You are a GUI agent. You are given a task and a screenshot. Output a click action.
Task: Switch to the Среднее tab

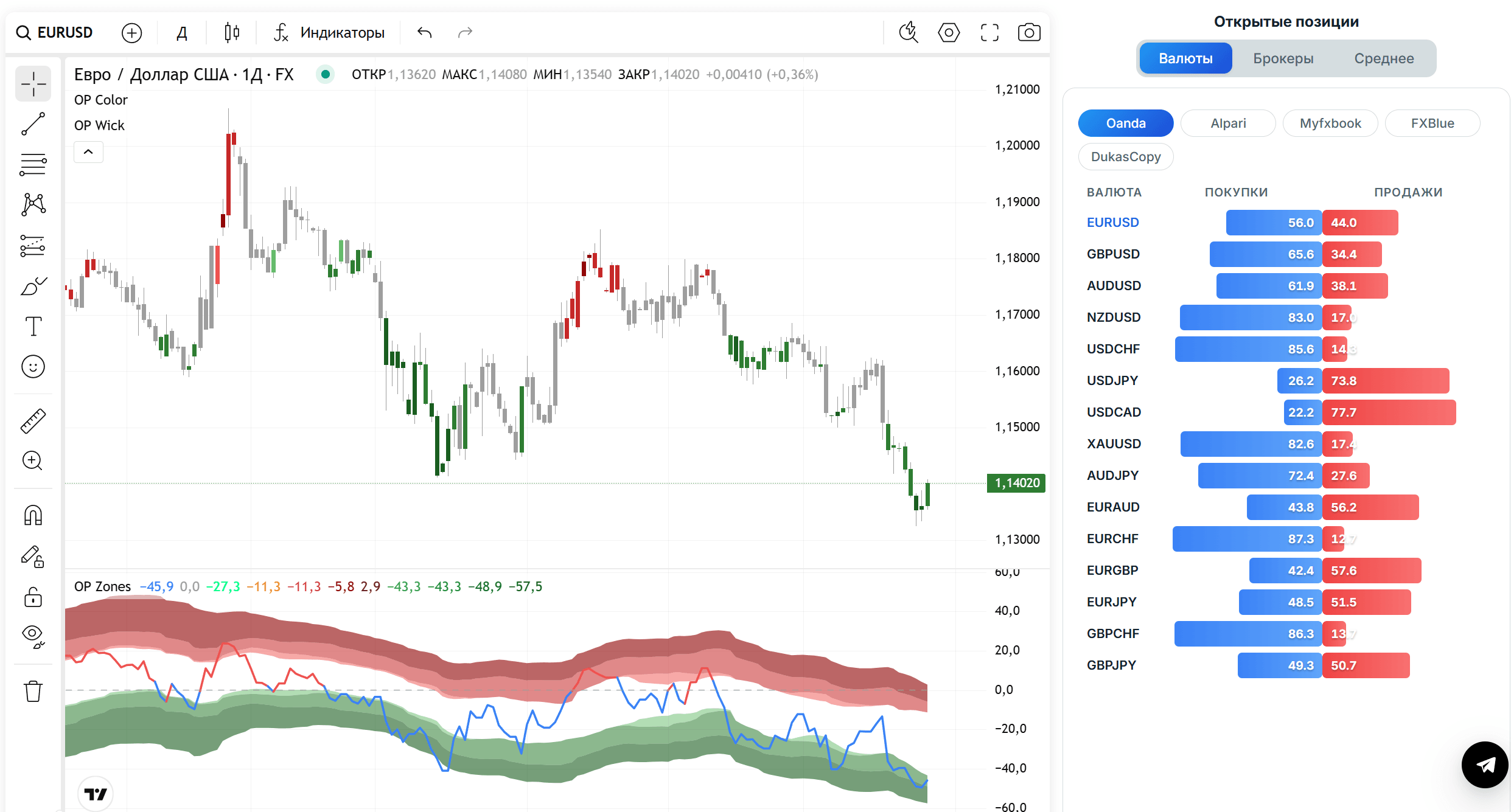point(1384,58)
